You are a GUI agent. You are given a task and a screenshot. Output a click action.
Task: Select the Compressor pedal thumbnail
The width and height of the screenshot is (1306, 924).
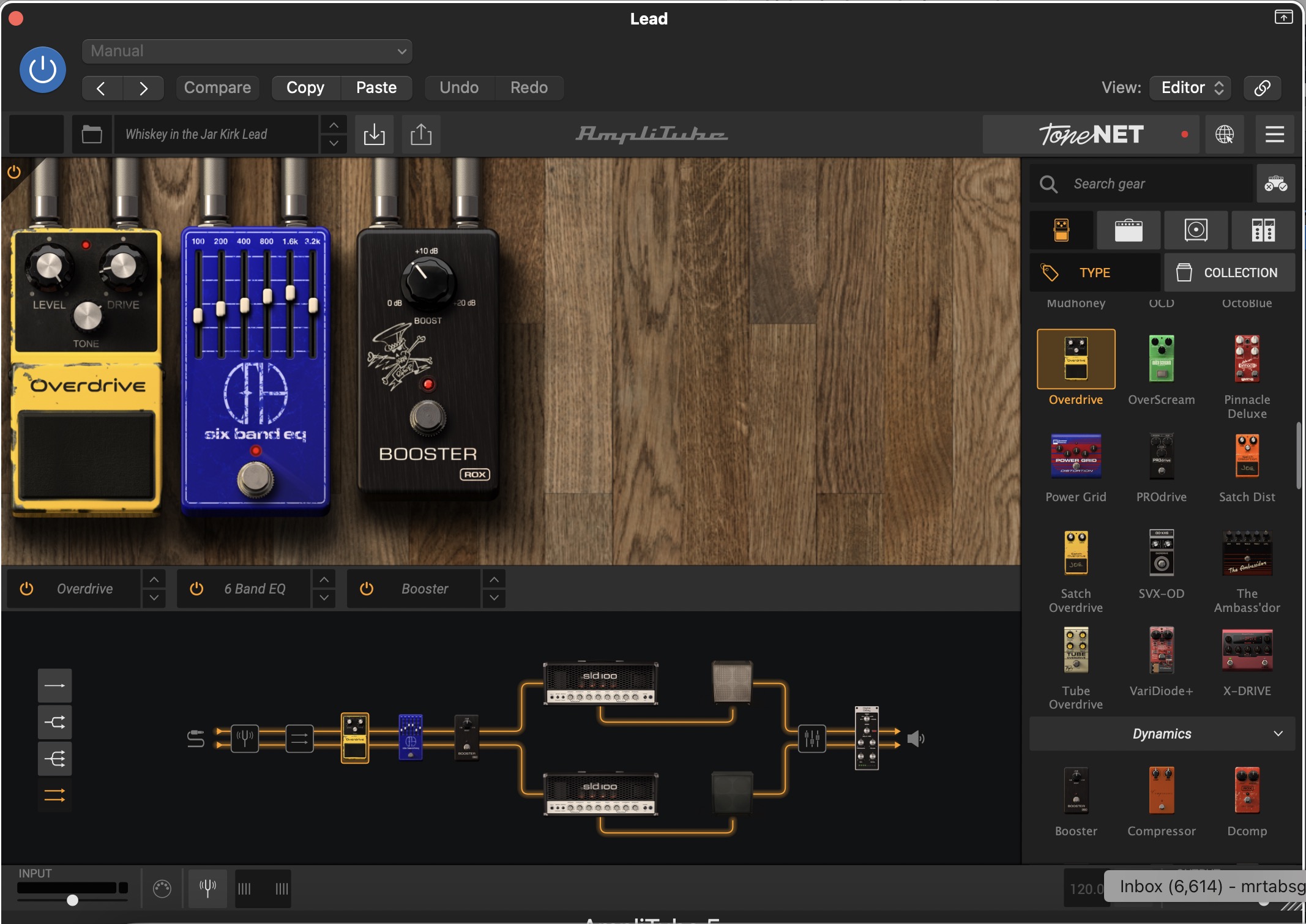(1161, 790)
